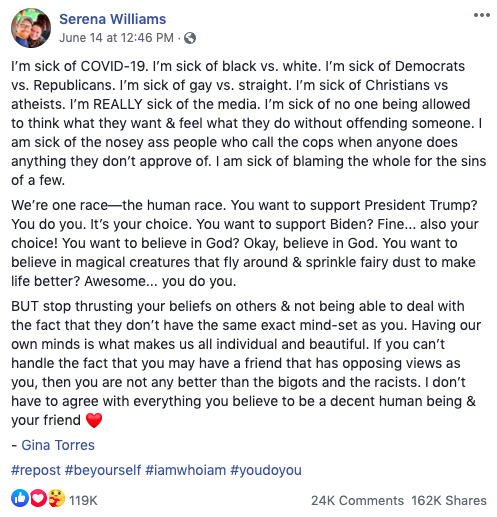The width and height of the screenshot is (497, 517).
Task: View the 119K reactions count
Action: (x=83, y=500)
